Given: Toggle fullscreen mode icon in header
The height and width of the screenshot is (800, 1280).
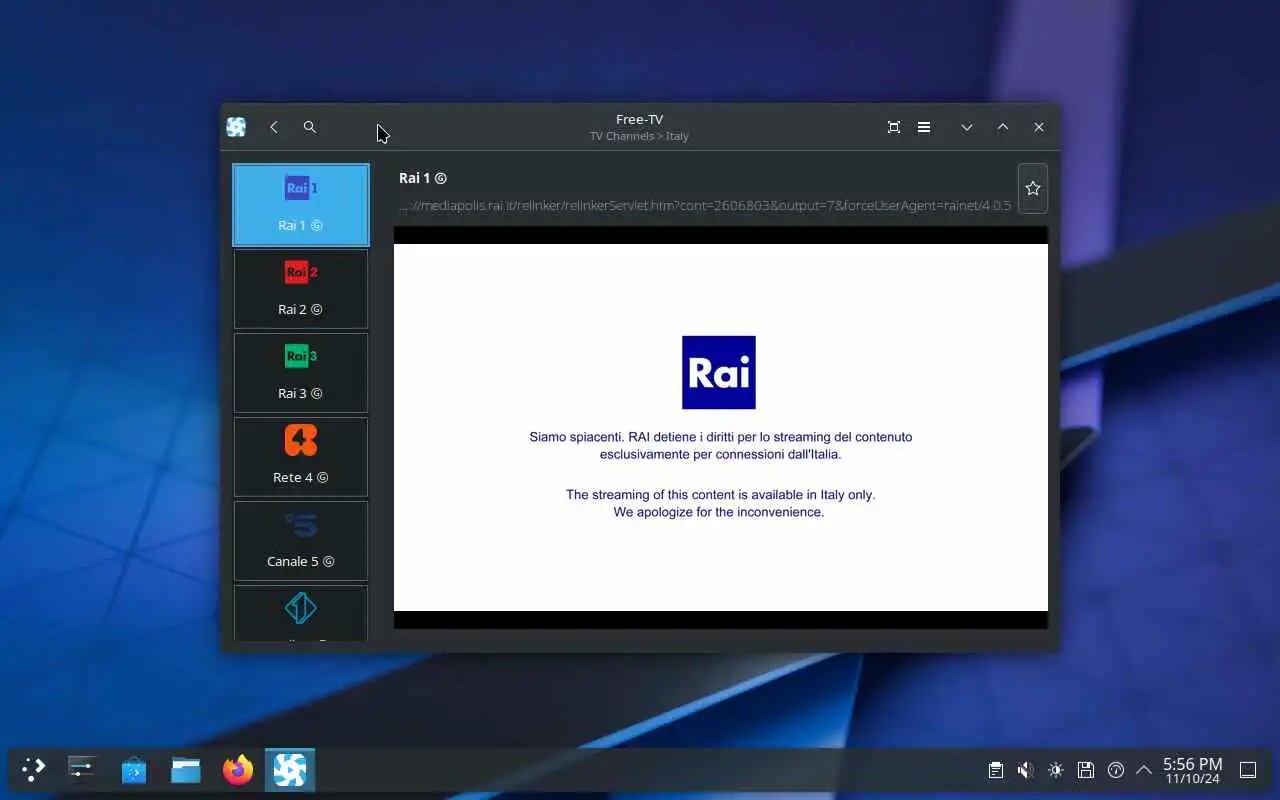Looking at the screenshot, I should (x=894, y=127).
